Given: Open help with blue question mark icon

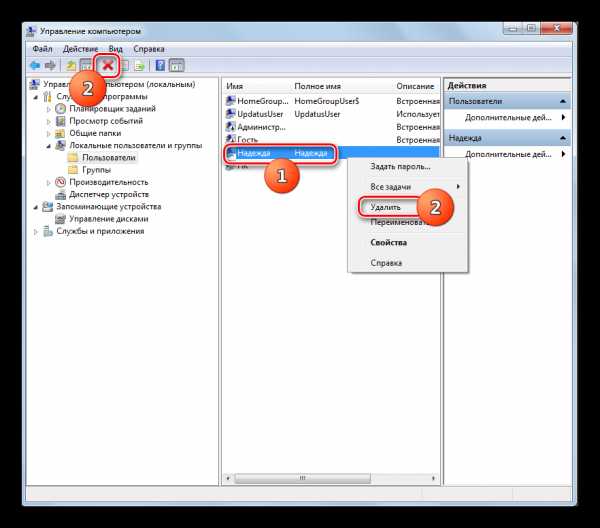Looking at the screenshot, I should tap(160, 65).
